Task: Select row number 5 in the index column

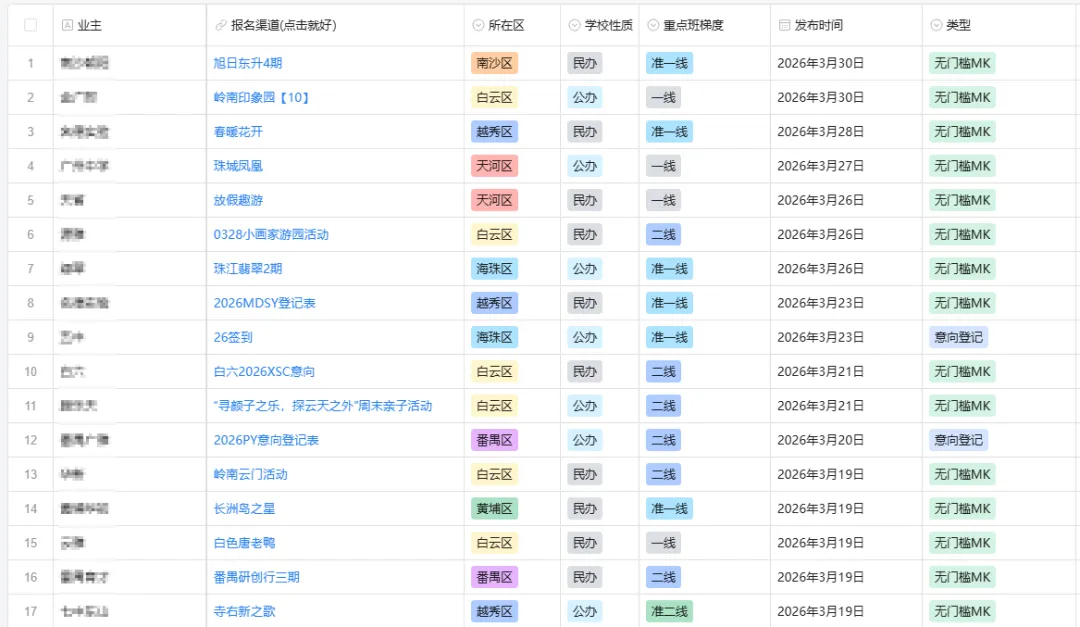Action: [29, 200]
